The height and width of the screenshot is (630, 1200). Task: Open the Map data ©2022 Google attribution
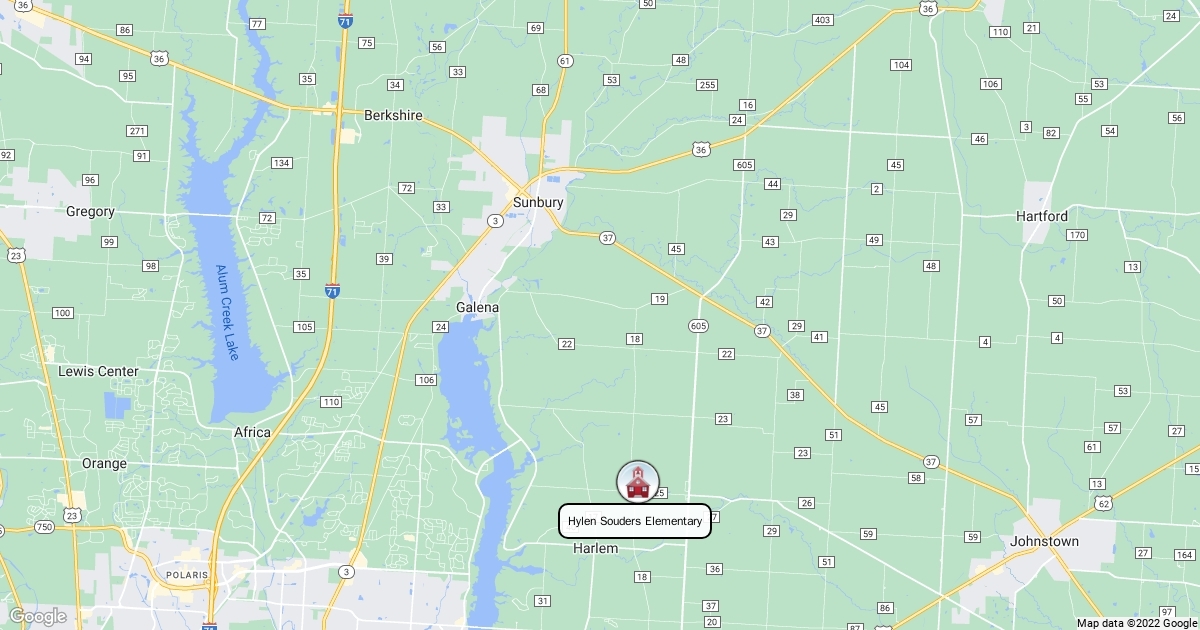click(x=1136, y=623)
